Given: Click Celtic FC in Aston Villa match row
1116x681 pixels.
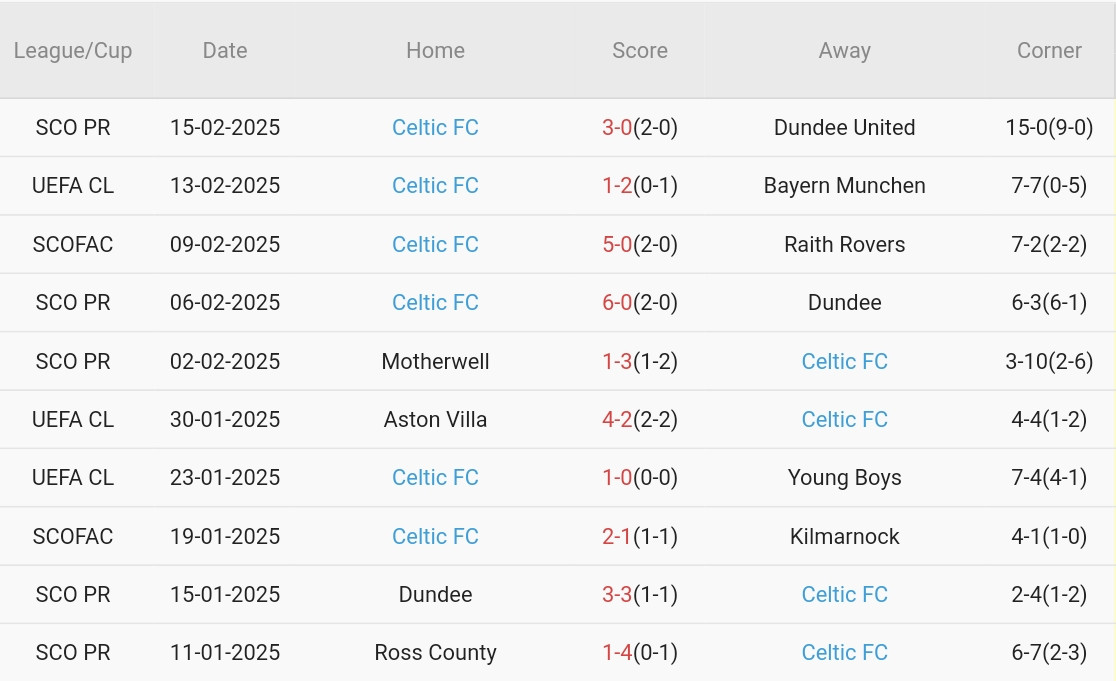Looking at the screenshot, I should (x=844, y=420).
